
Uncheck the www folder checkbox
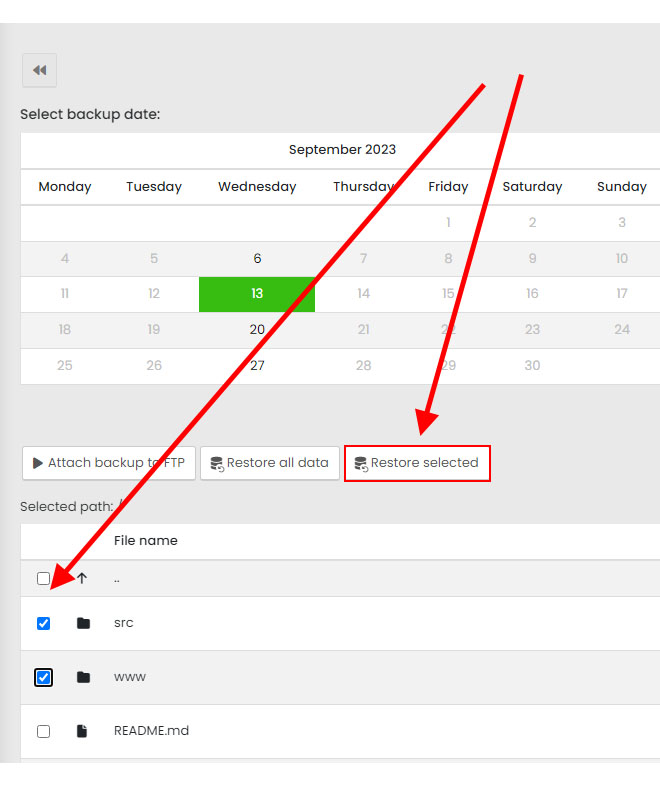43,677
